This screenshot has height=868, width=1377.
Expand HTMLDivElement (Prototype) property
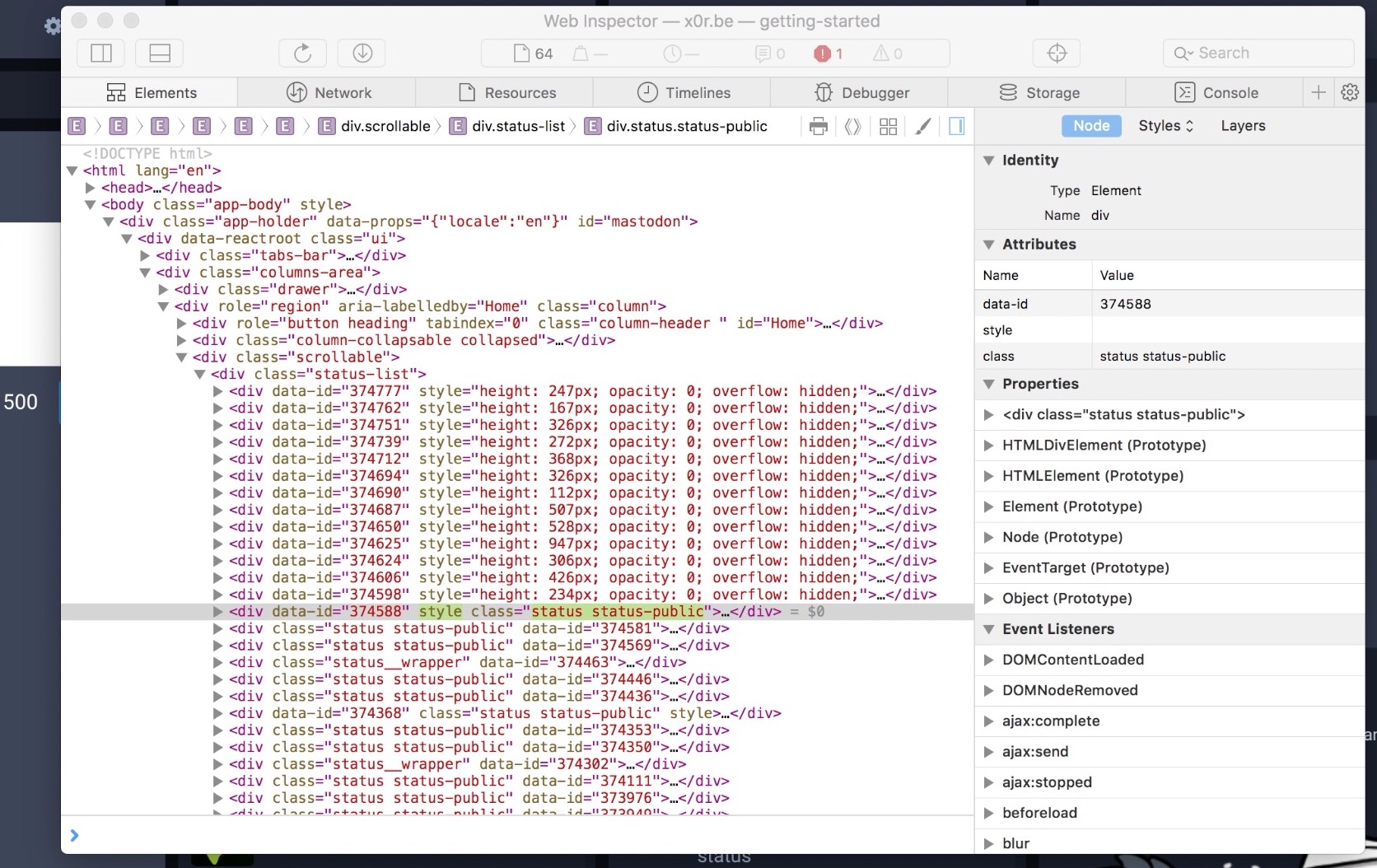pyautogui.click(x=989, y=446)
